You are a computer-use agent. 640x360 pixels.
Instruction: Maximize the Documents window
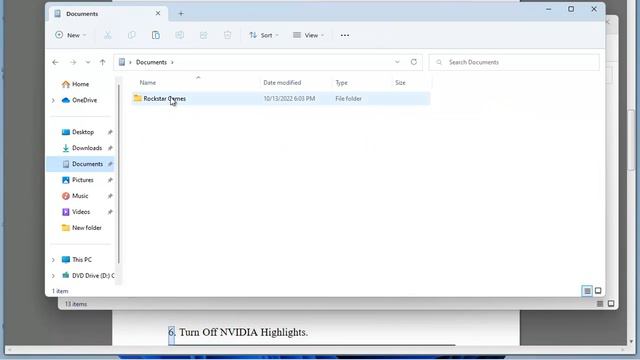(x=571, y=9)
